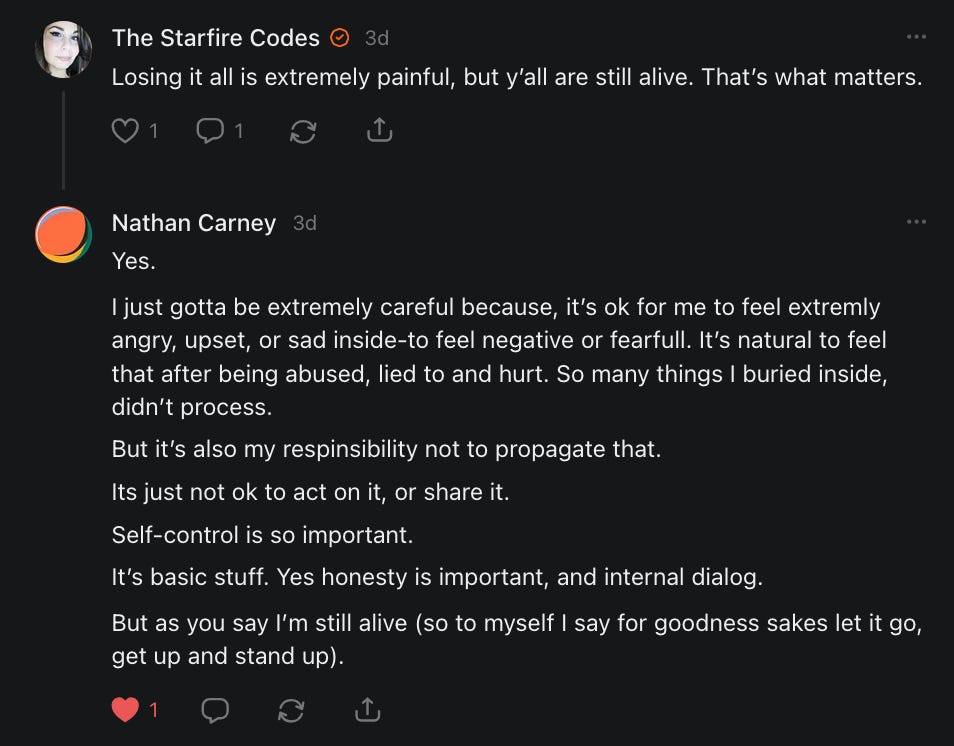View like count on Starfire Codes comment
The height and width of the screenshot is (746, 954).
(x=153, y=130)
